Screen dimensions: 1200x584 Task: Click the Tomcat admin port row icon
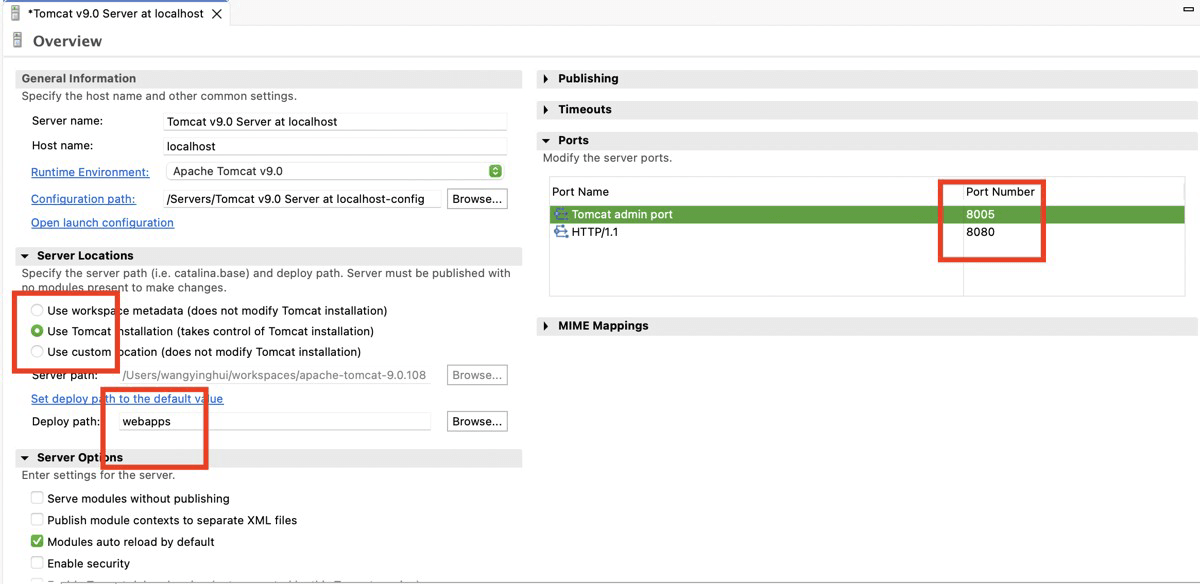[561, 214]
